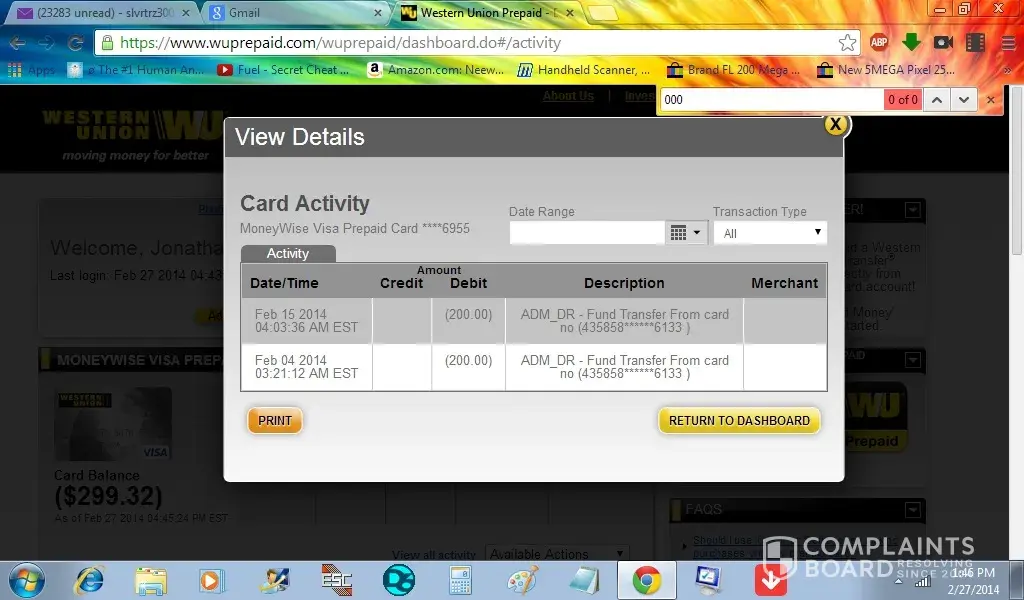
Task: Click the find bar search field
Action: 771,100
